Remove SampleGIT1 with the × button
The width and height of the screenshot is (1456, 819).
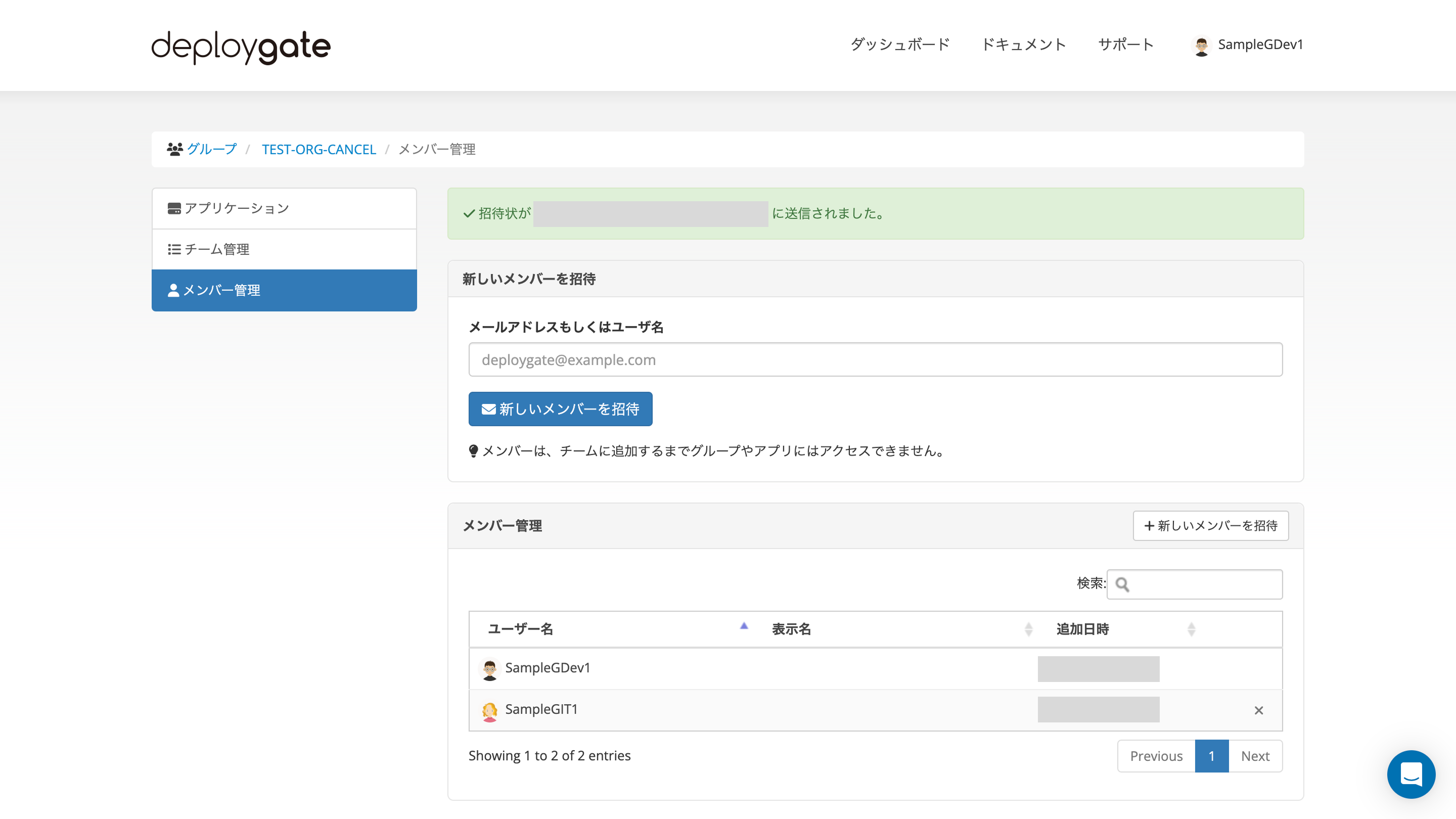point(1259,710)
